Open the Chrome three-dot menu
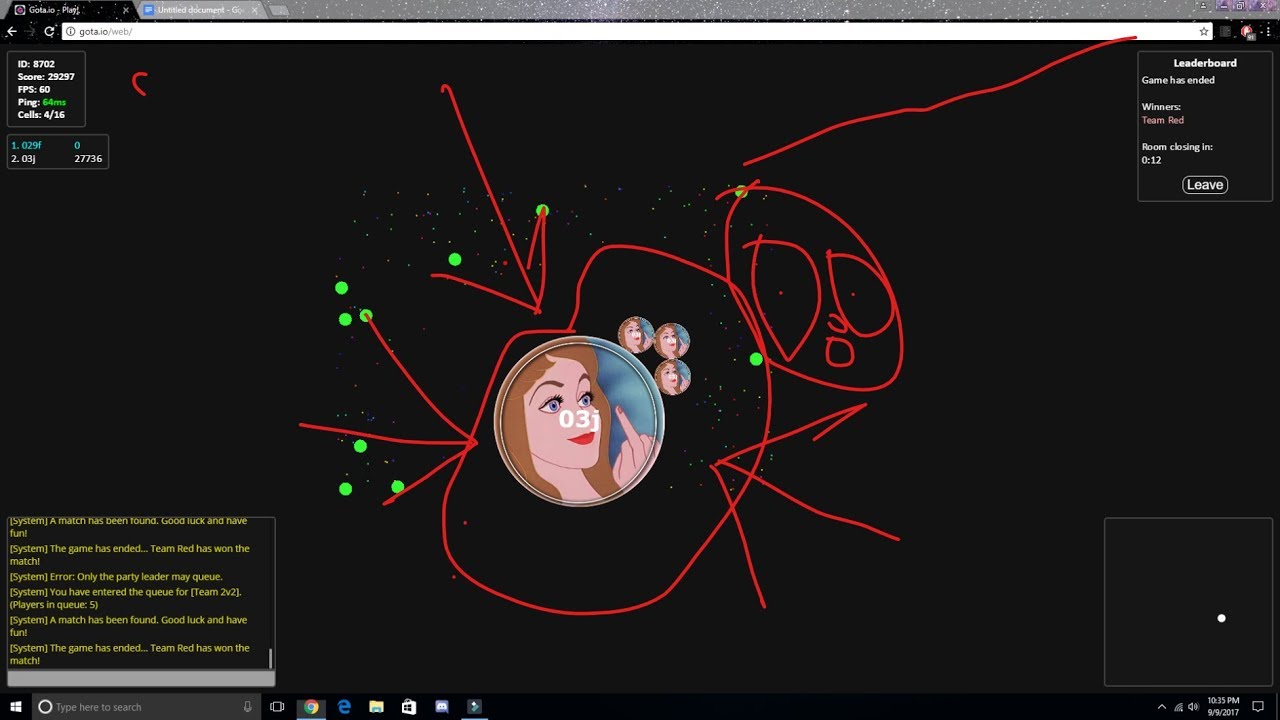 pos(1267,32)
